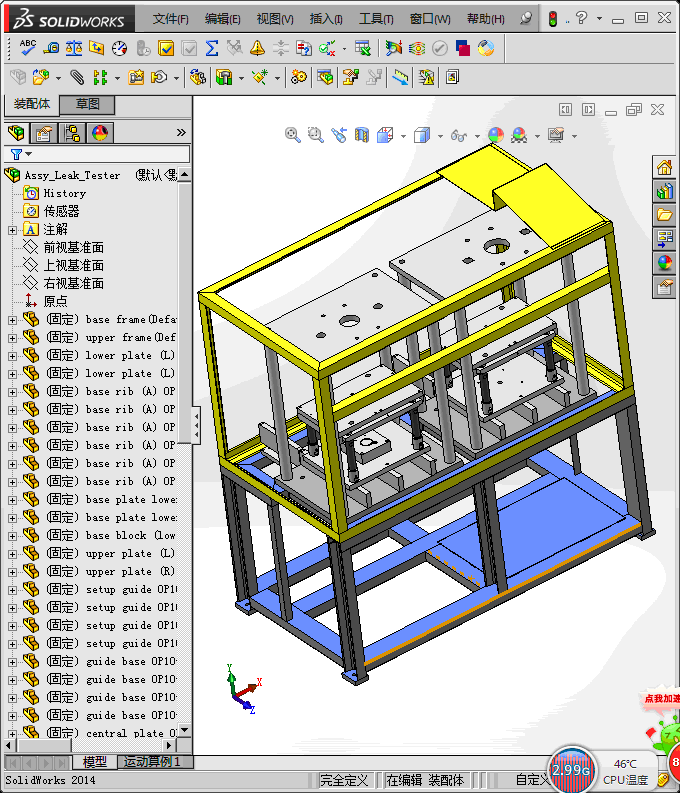This screenshot has height=793, width=680.
Task: Click the yellow warning bell icon
Action: tap(257, 48)
